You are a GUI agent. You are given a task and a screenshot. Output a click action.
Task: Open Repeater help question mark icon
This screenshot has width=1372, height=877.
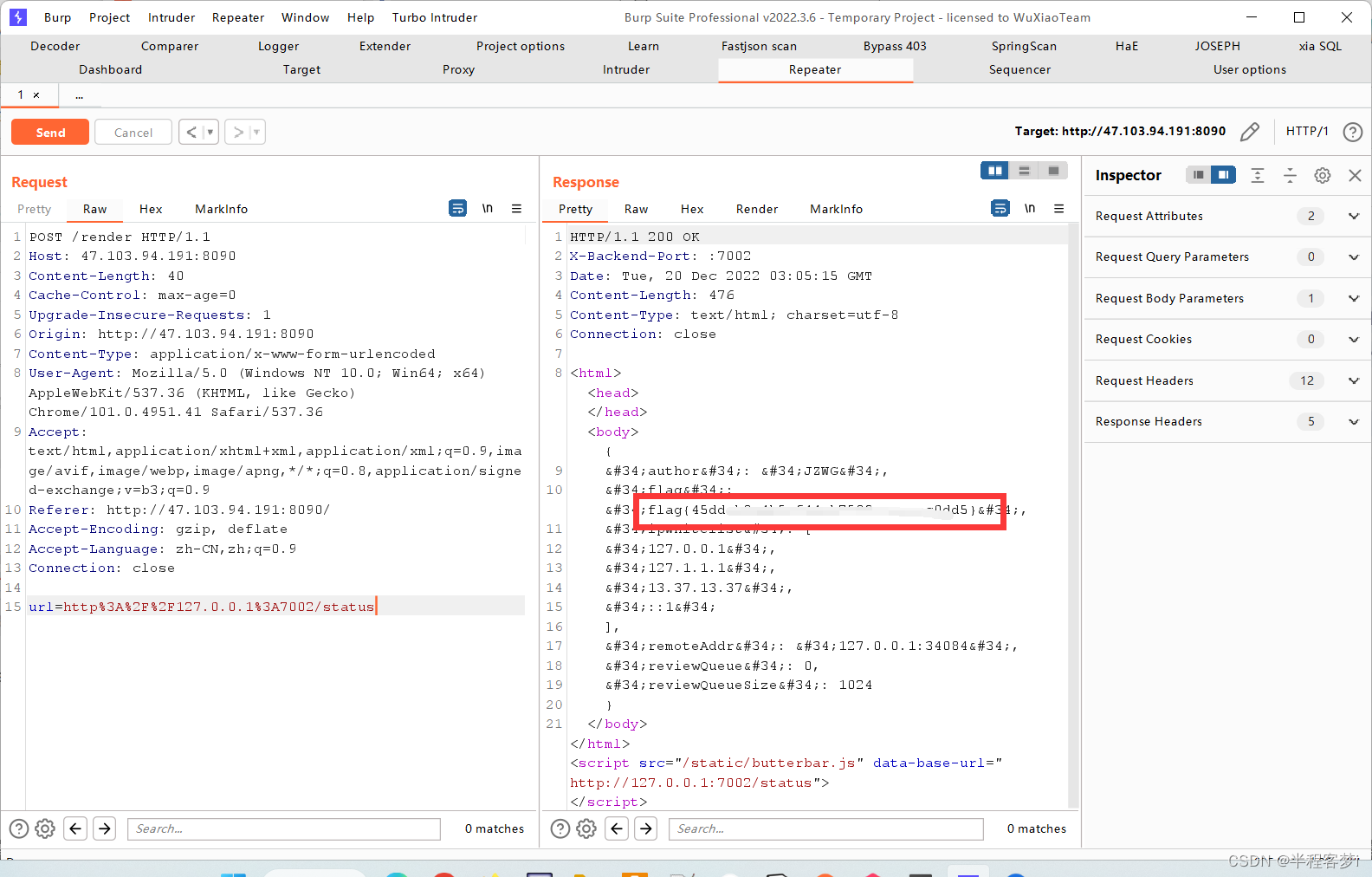click(x=1352, y=132)
